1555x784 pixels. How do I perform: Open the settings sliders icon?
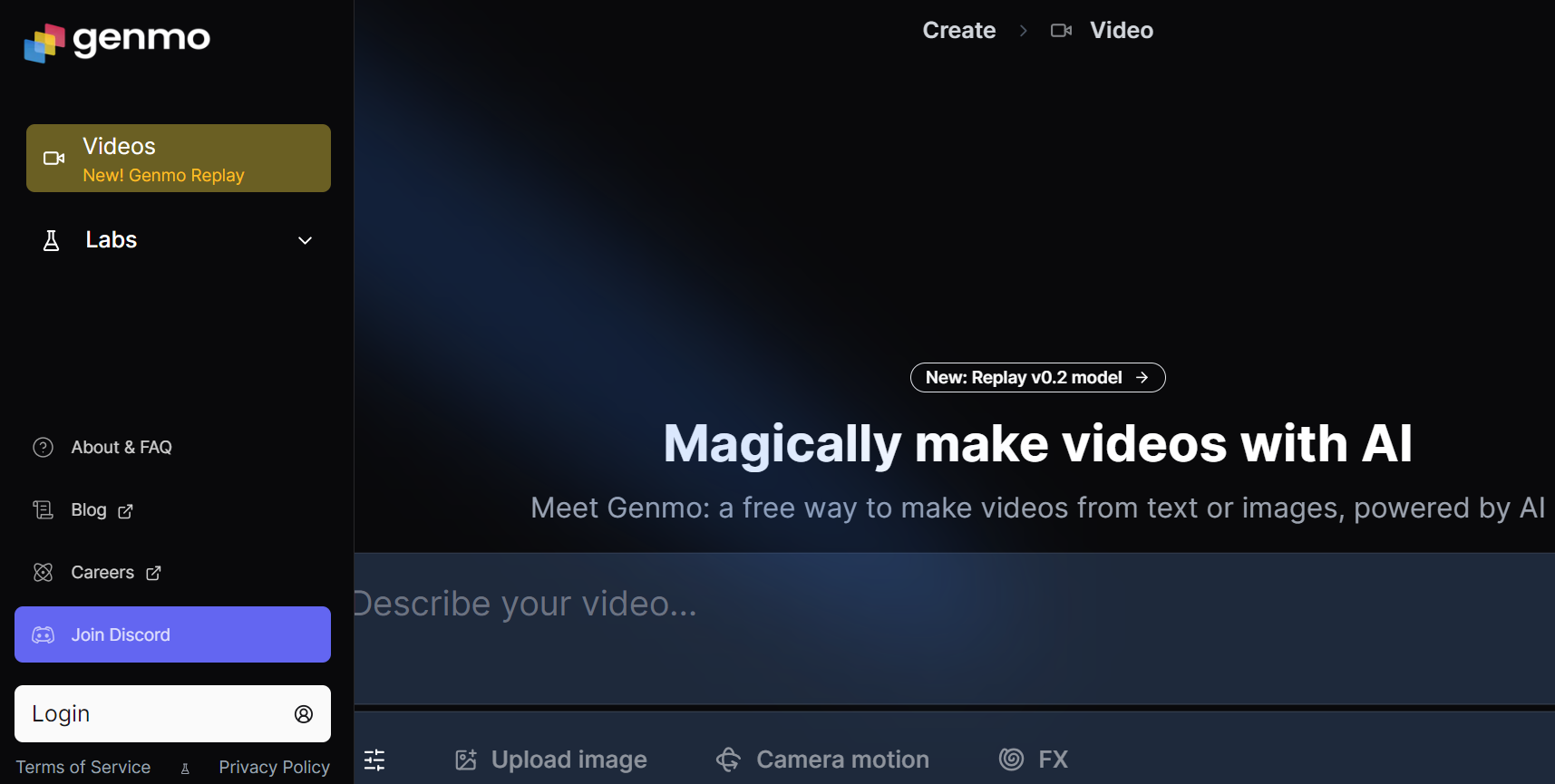tap(374, 760)
